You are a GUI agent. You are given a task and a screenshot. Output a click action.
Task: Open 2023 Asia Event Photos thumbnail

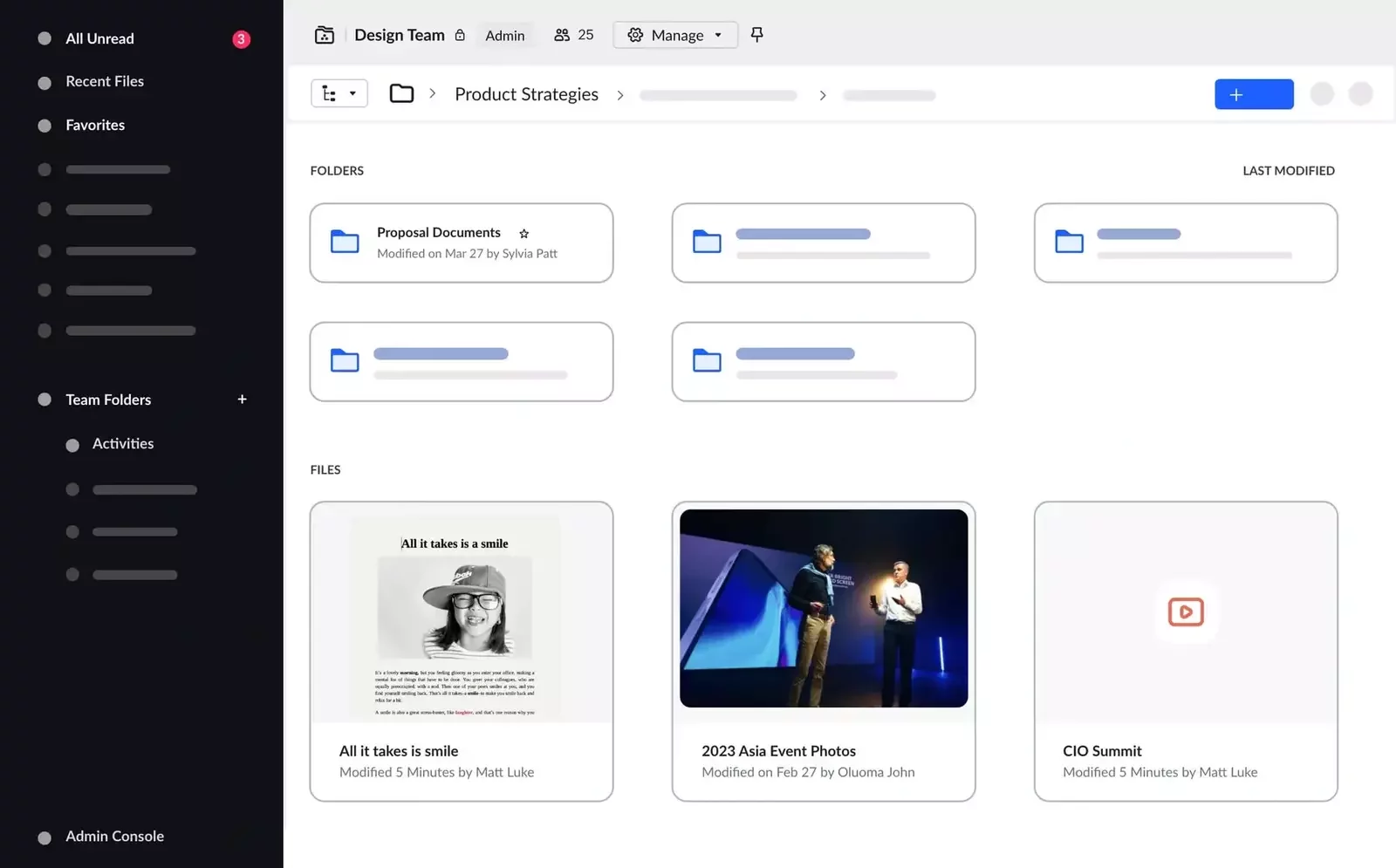(x=824, y=608)
